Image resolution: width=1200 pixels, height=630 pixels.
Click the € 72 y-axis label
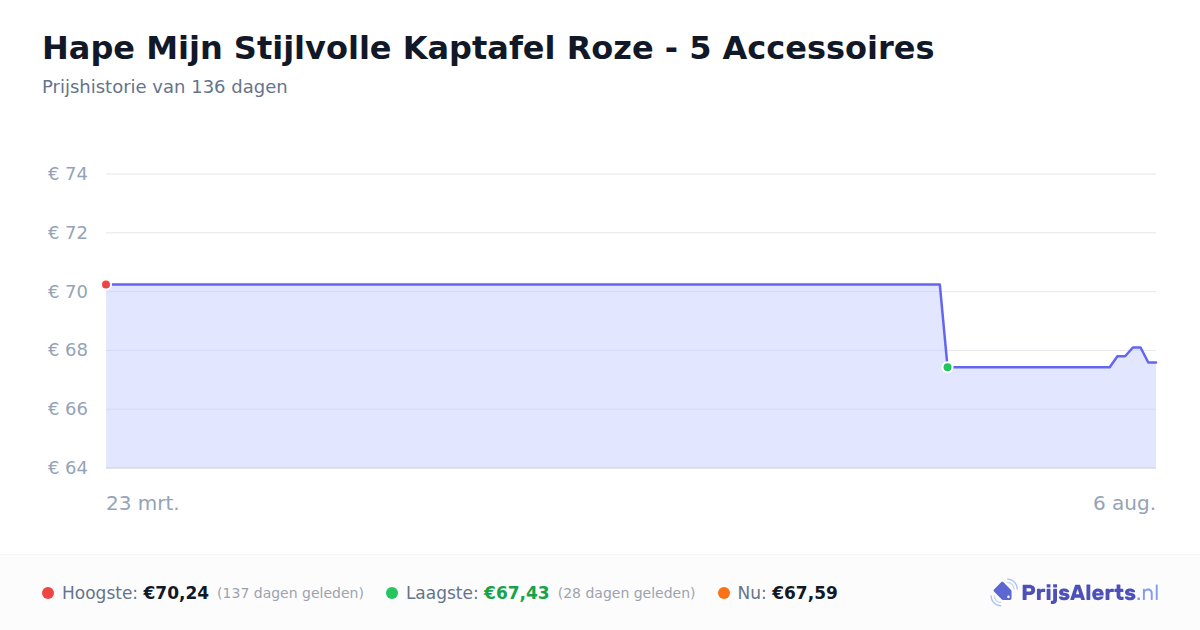pos(68,233)
